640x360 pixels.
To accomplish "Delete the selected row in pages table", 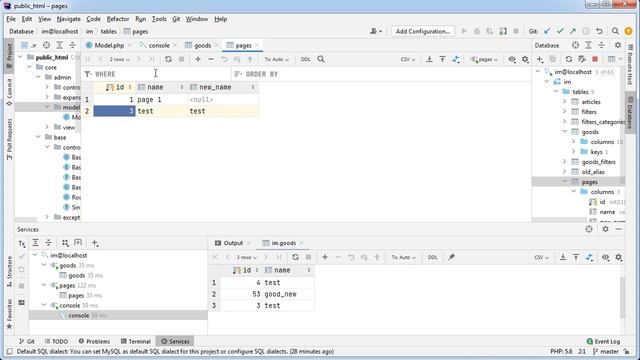I will (x=211, y=59).
